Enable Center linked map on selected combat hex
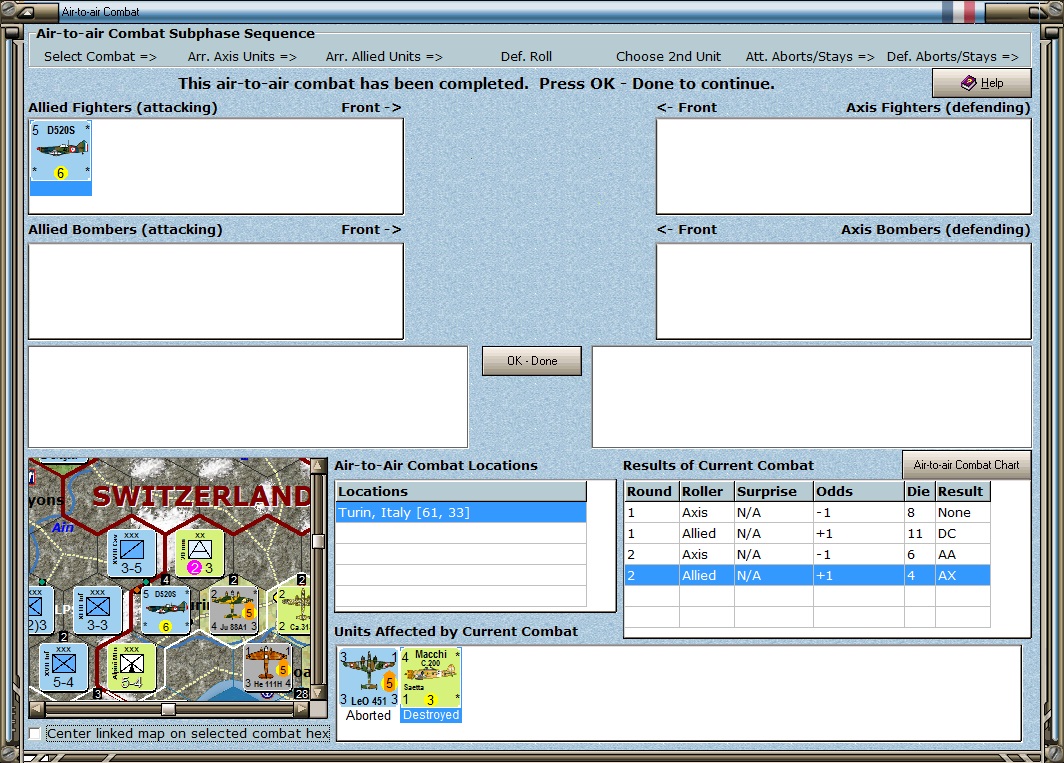 point(35,734)
